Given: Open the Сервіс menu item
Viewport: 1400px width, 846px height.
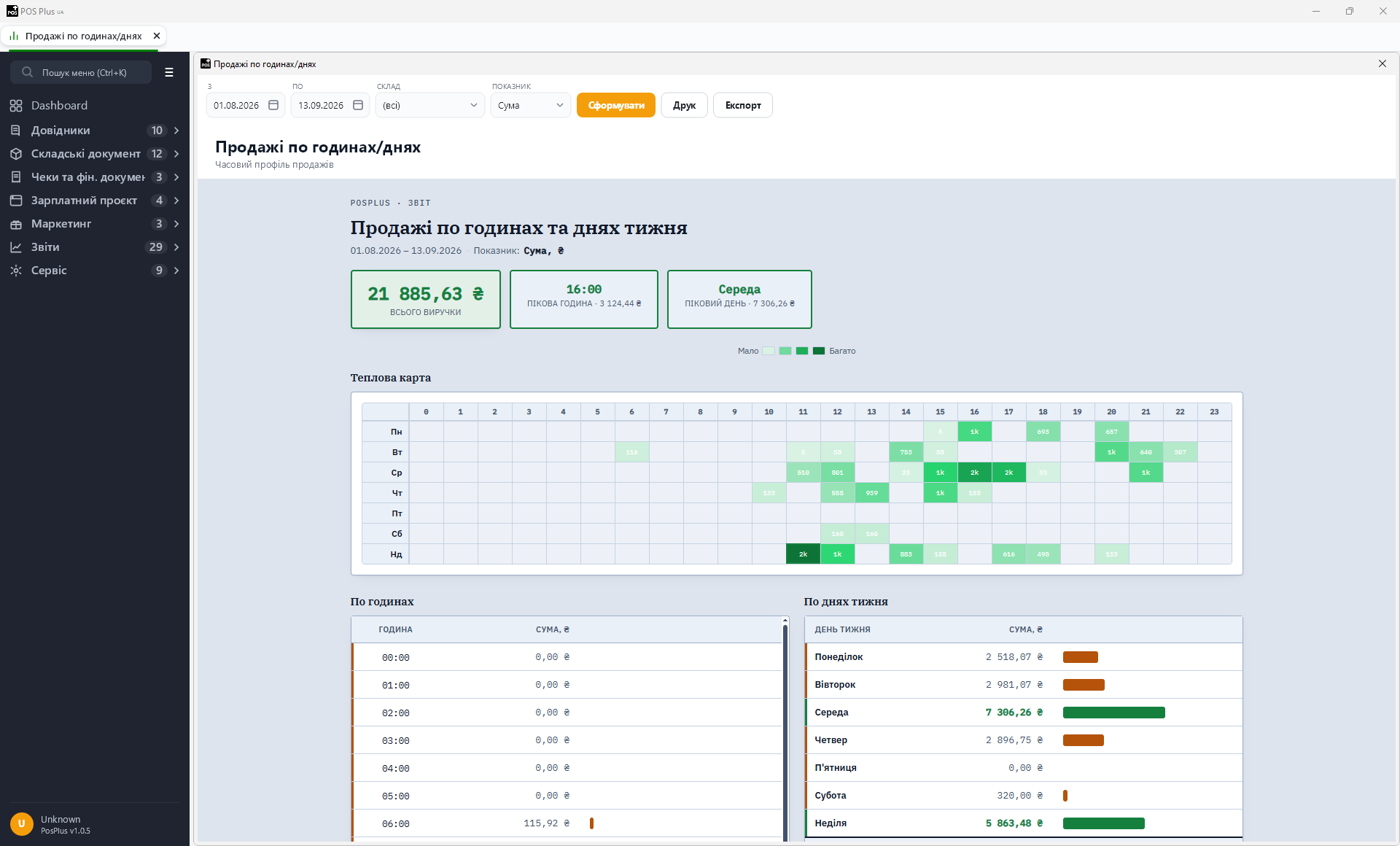Looking at the screenshot, I should coord(95,271).
